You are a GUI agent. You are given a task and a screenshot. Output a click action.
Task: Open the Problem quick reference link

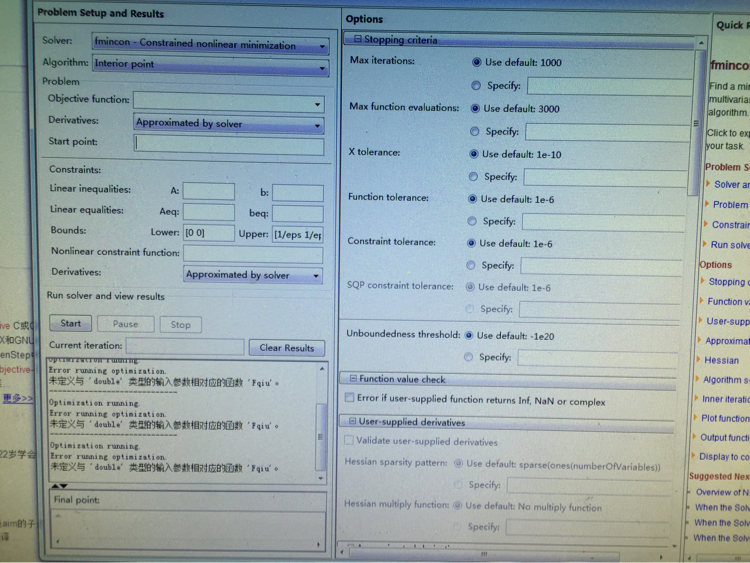730,205
